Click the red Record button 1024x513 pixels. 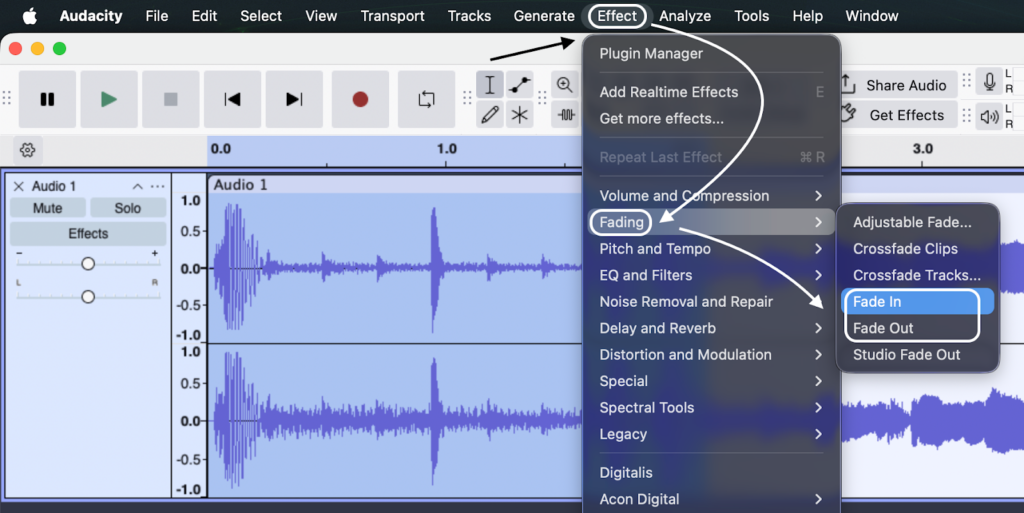click(x=360, y=99)
